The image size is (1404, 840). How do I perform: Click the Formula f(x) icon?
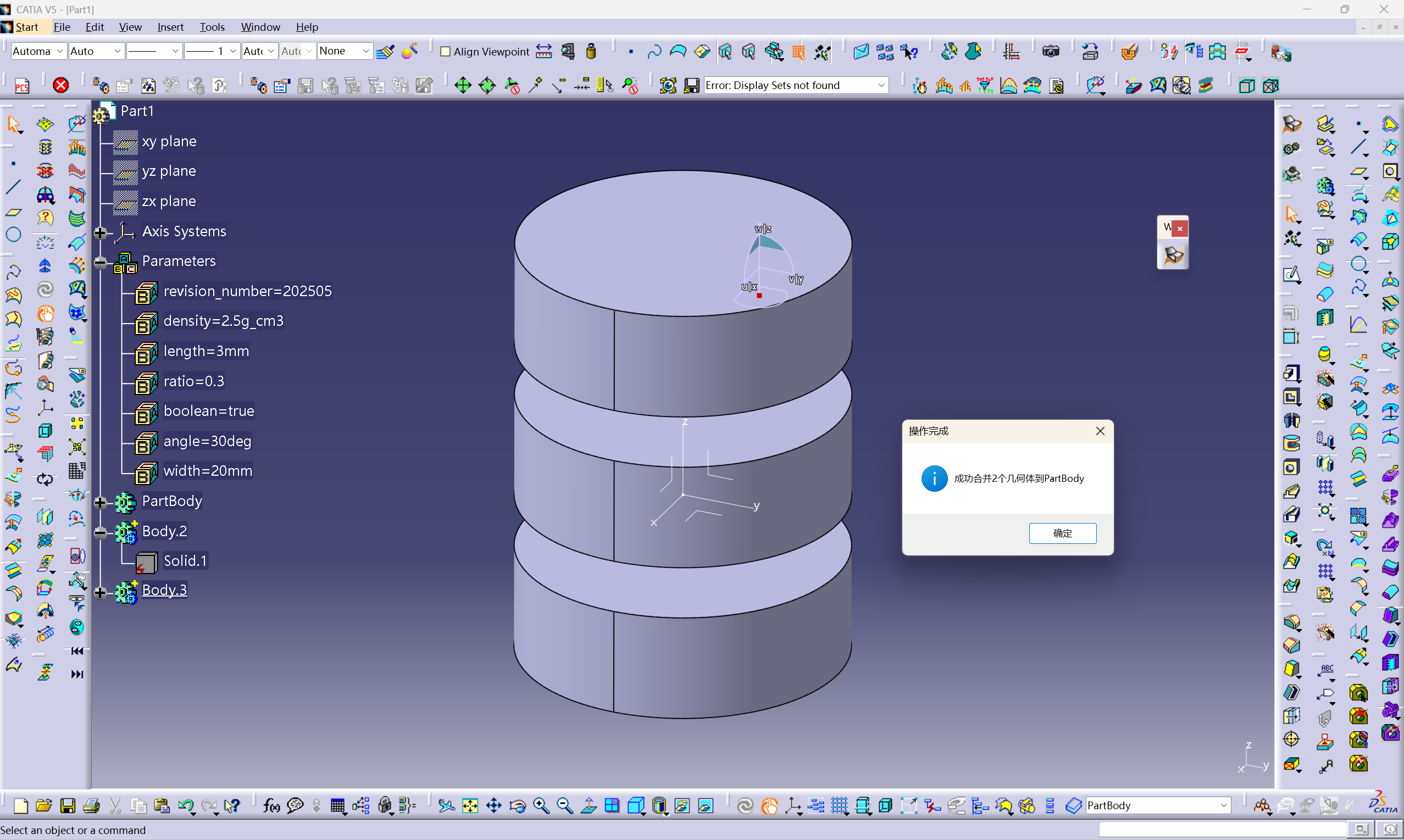pyautogui.click(x=271, y=805)
